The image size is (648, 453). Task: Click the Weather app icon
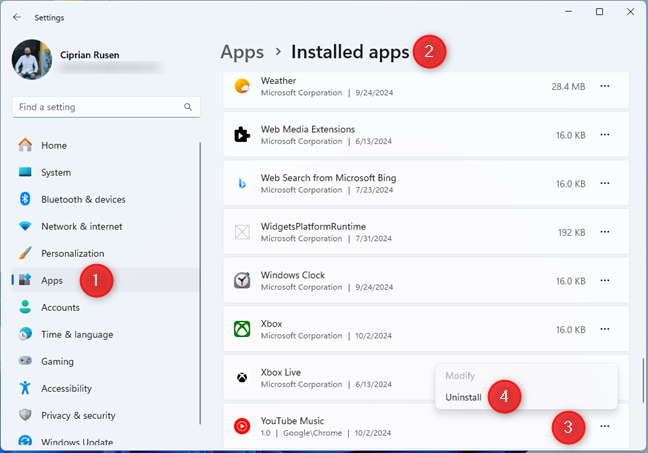pyautogui.click(x=242, y=86)
